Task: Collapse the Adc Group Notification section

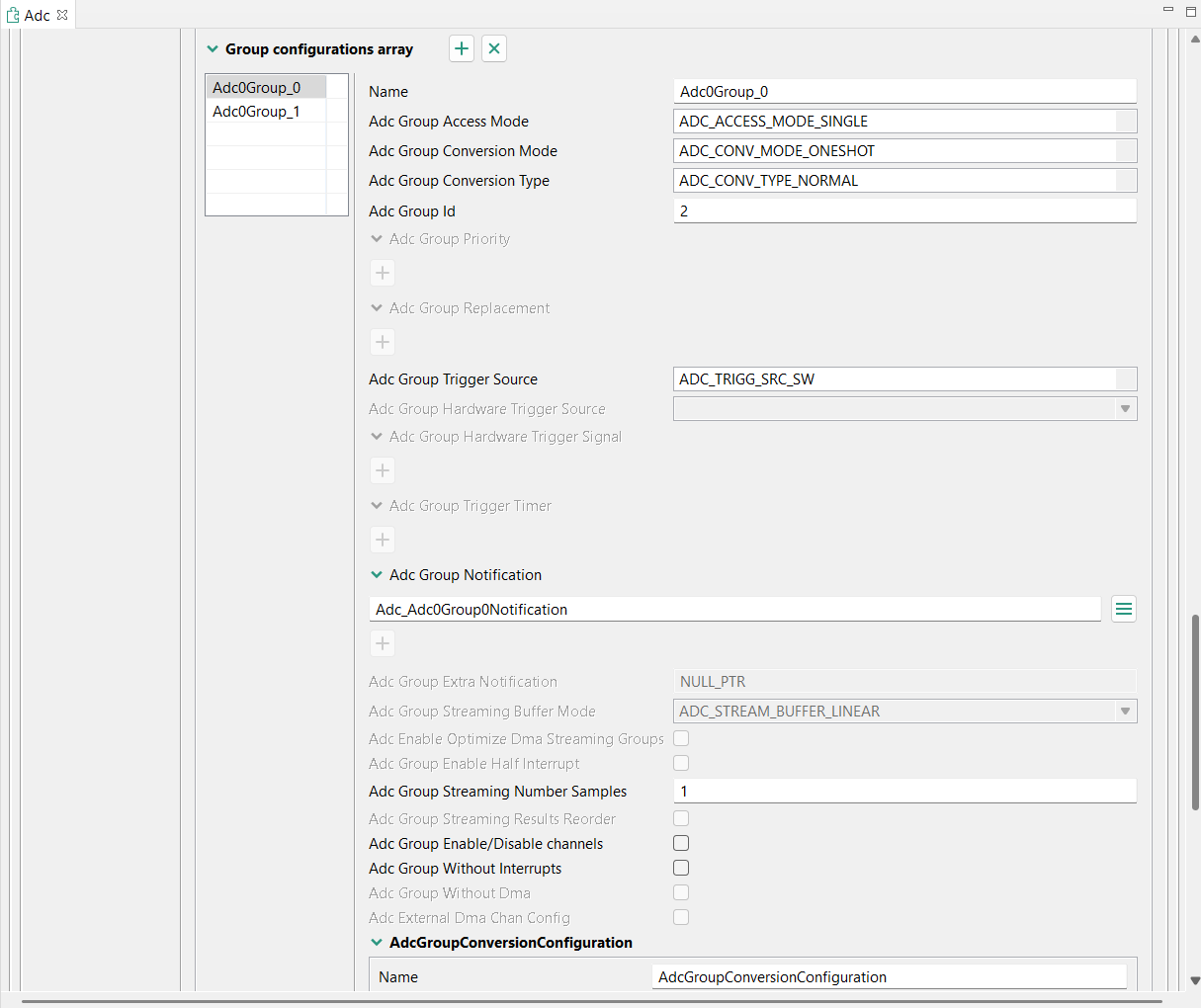Action: point(377,574)
